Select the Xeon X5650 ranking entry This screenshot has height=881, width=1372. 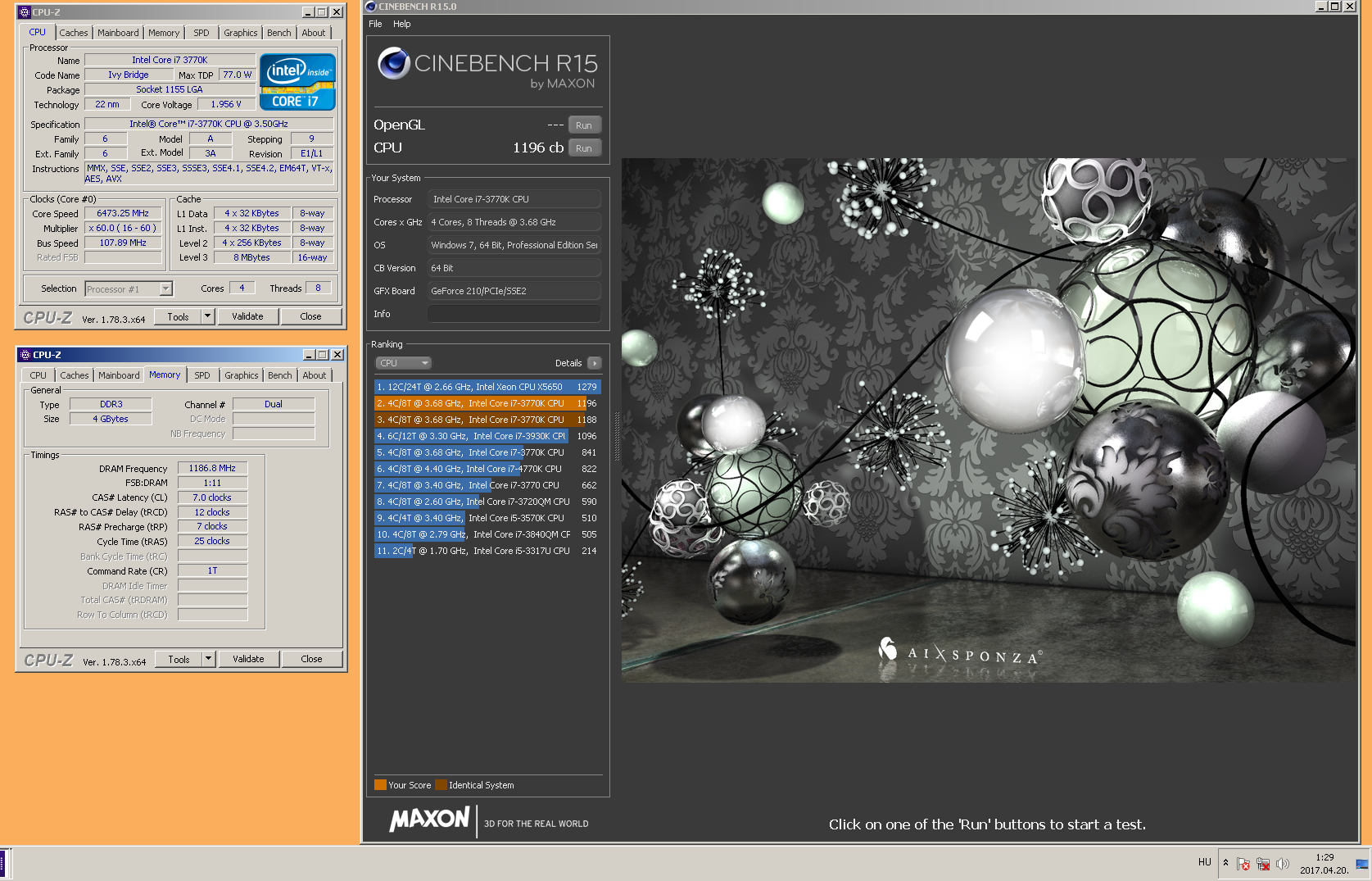coord(487,387)
